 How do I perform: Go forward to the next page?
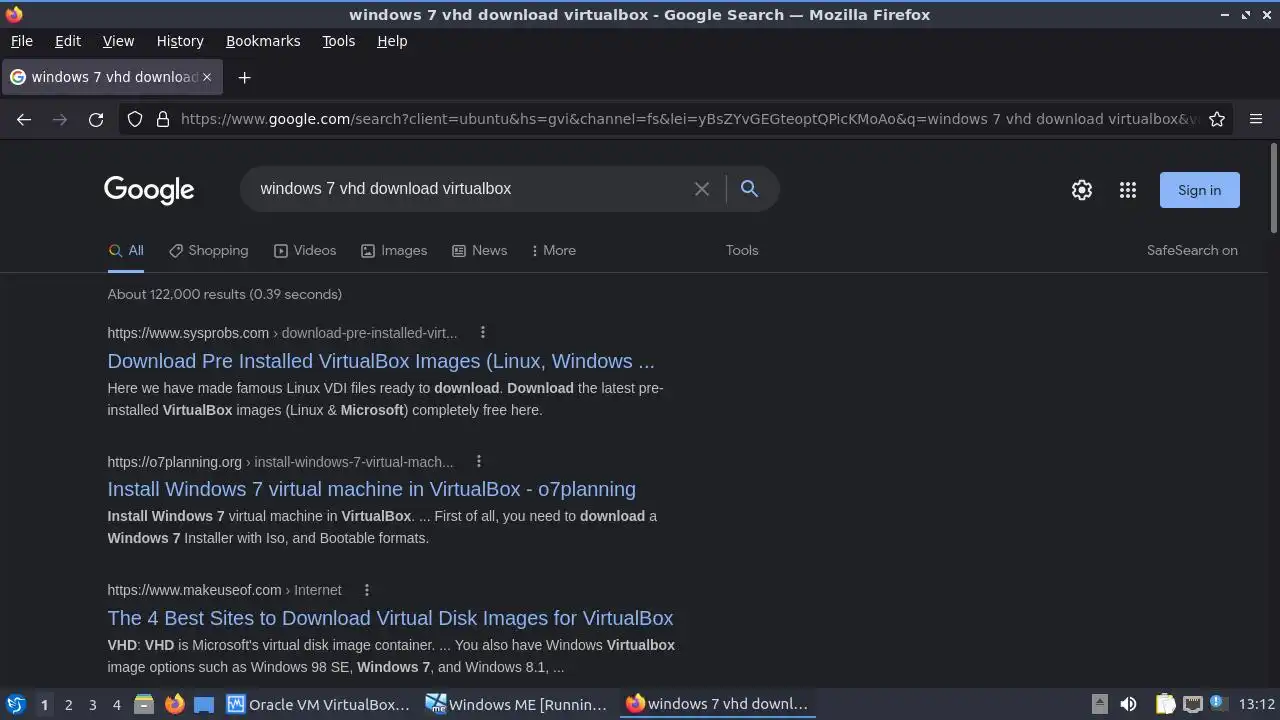[x=60, y=119]
